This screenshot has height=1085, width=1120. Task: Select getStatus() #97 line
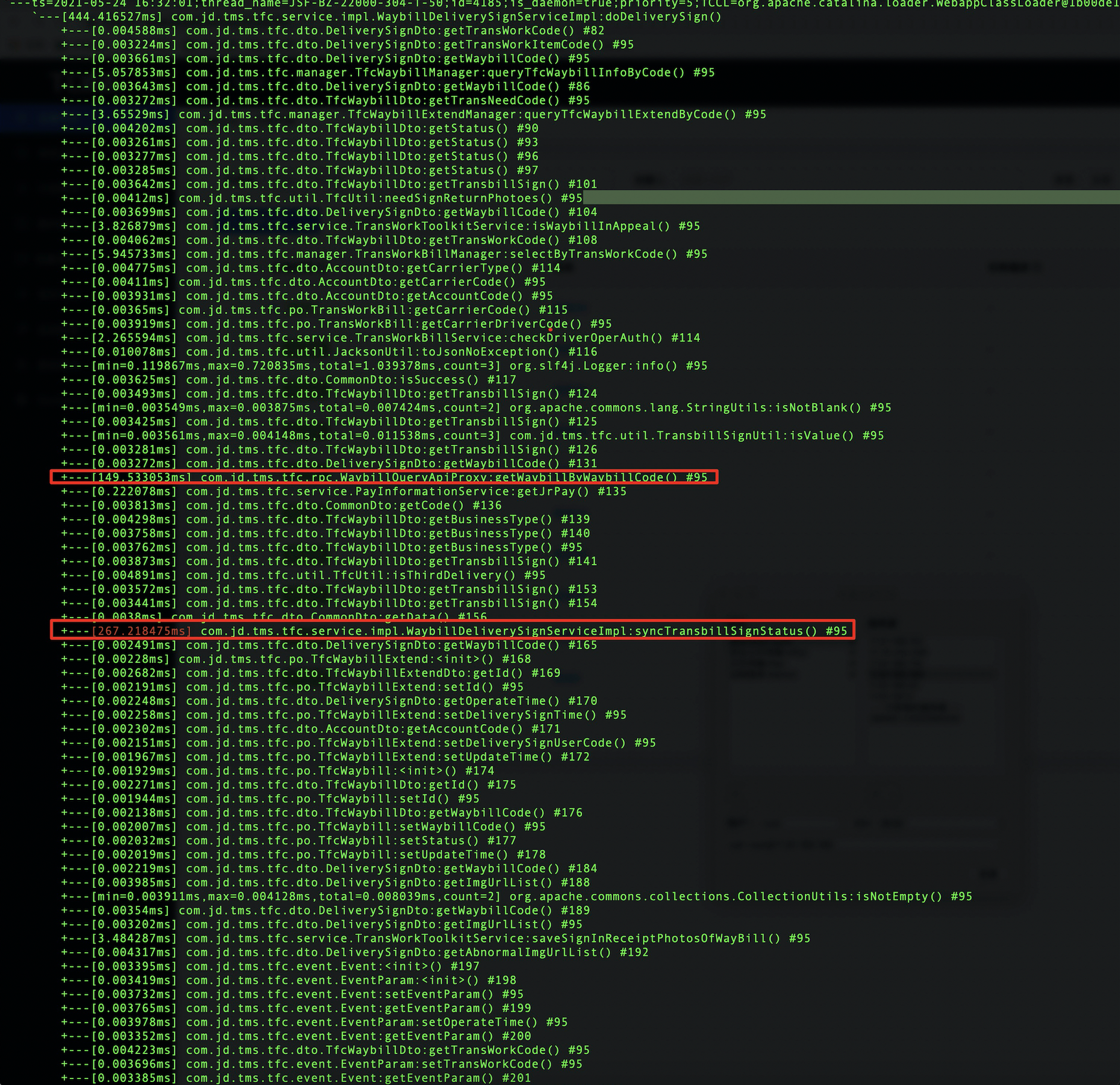click(300, 170)
